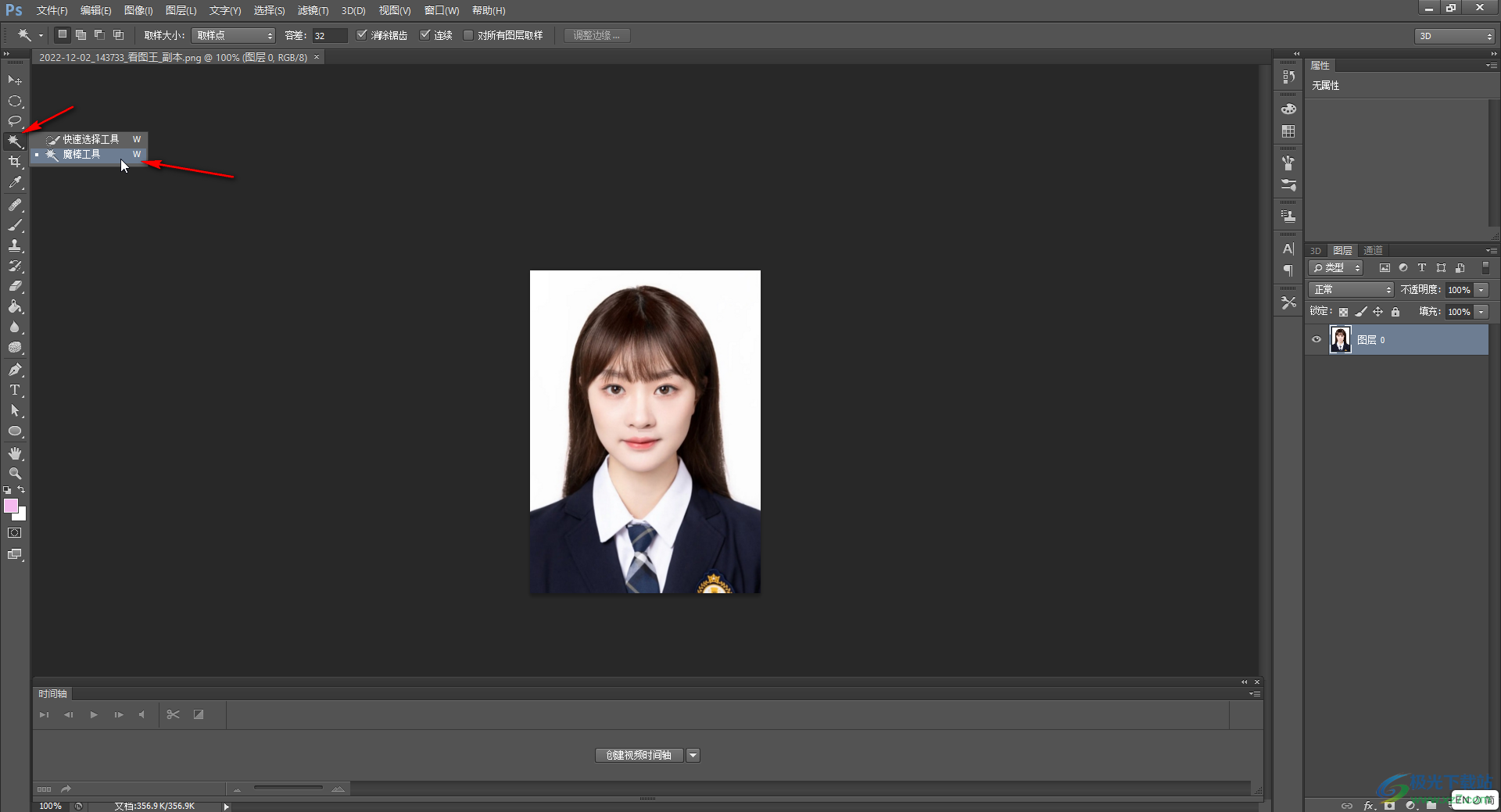Screen dimensions: 1501x812
Task: Select the Paint Bucket tool
Action: point(15,306)
